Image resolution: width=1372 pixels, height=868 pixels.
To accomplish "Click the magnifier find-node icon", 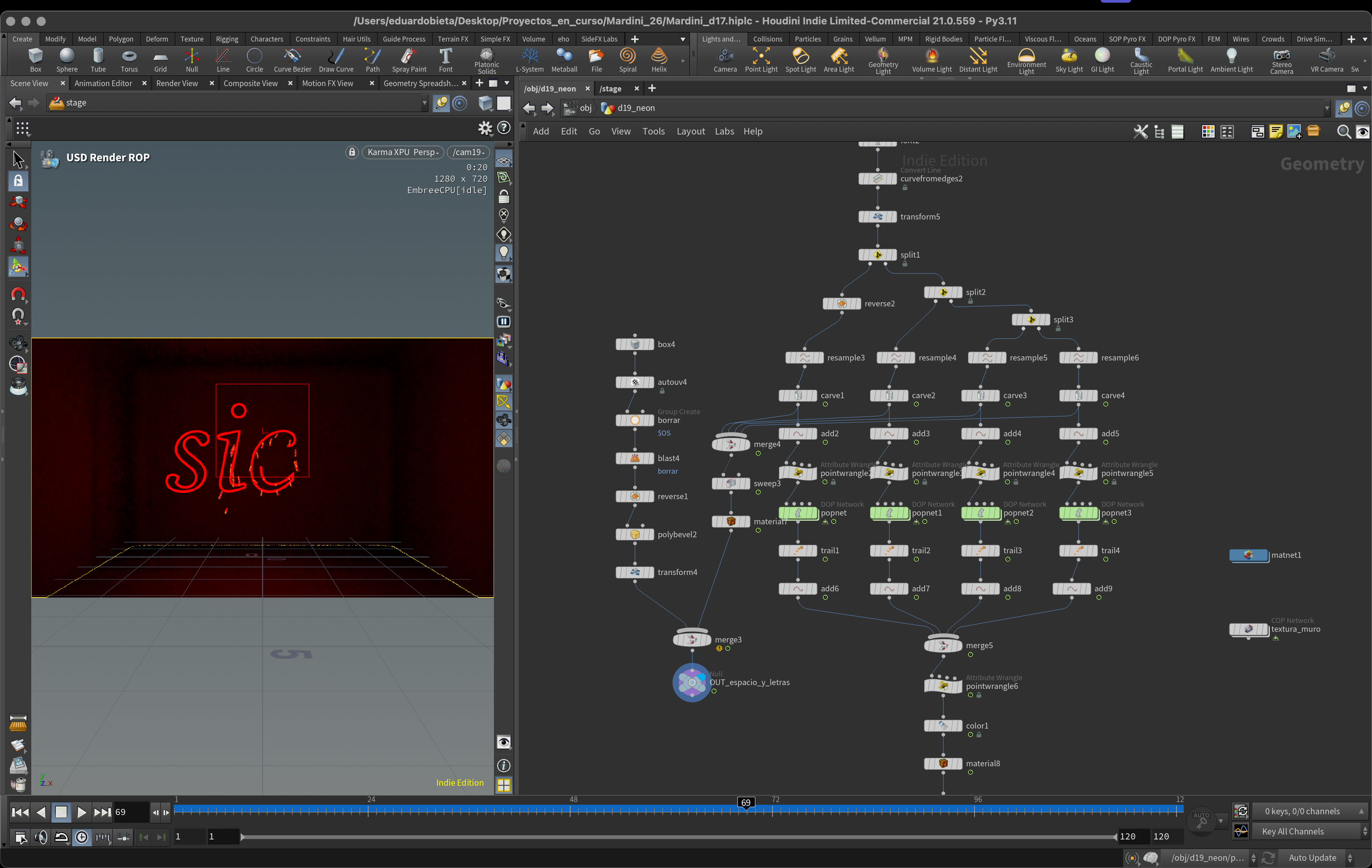I will [x=1343, y=131].
